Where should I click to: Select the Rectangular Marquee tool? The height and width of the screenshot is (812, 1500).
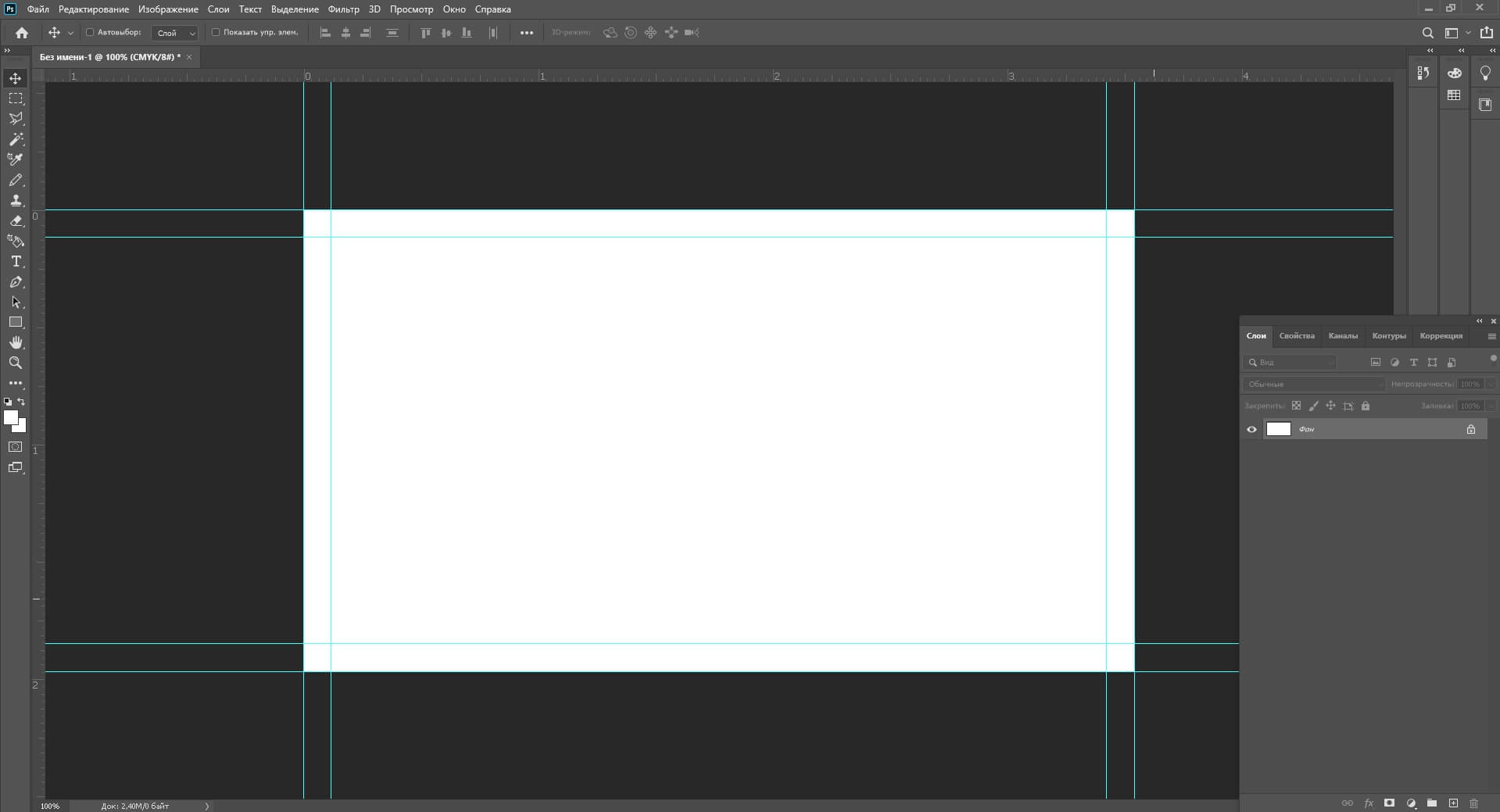point(16,98)
